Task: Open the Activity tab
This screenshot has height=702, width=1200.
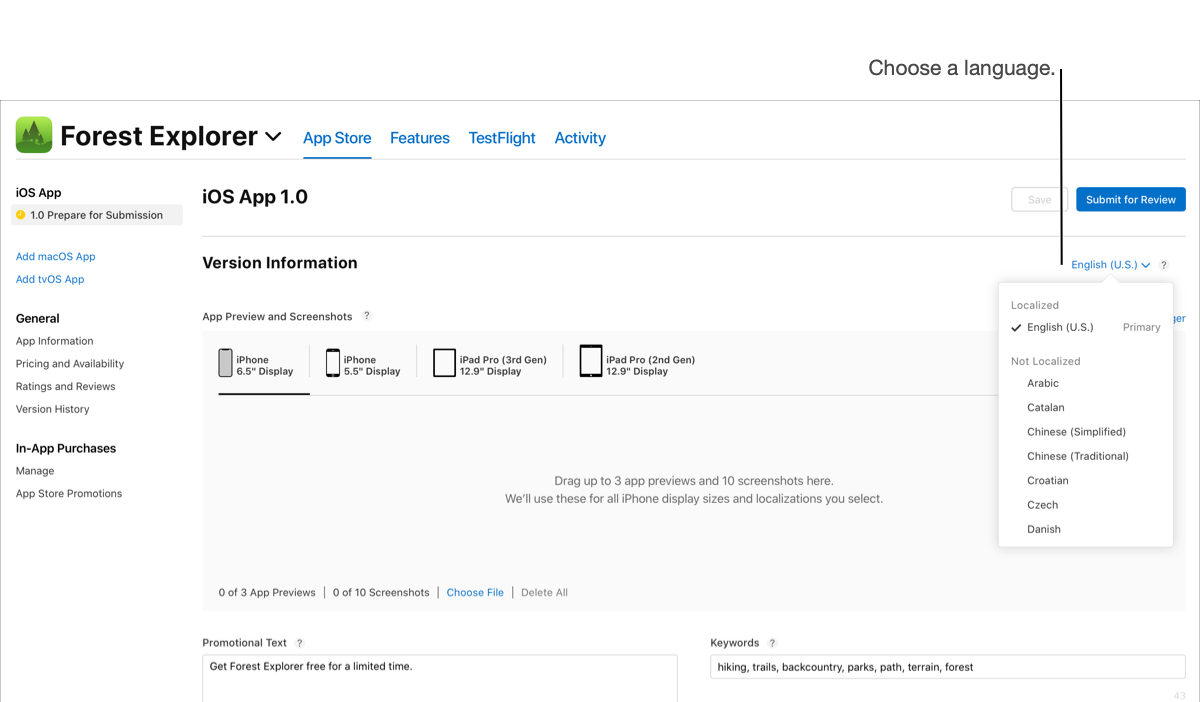Action: pos(580,138)
